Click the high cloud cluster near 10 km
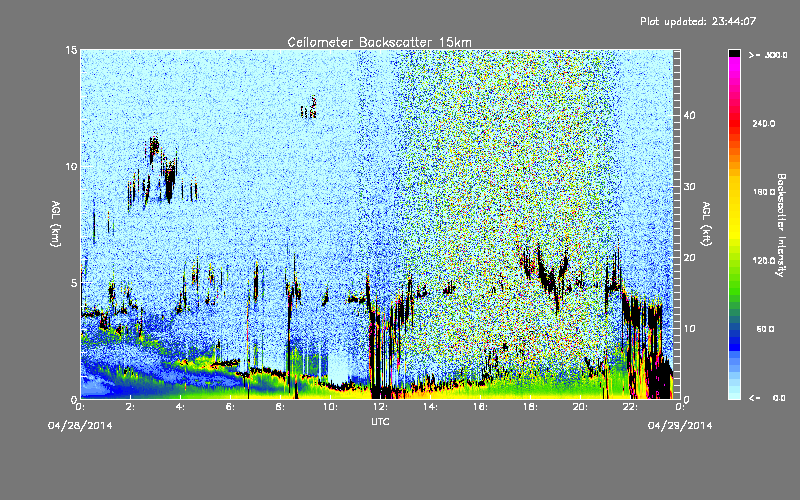The image size is (800, 500). (161, 171)
